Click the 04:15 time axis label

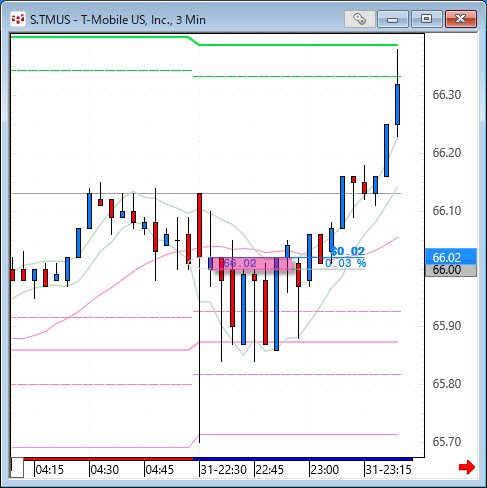pos(49,470)
